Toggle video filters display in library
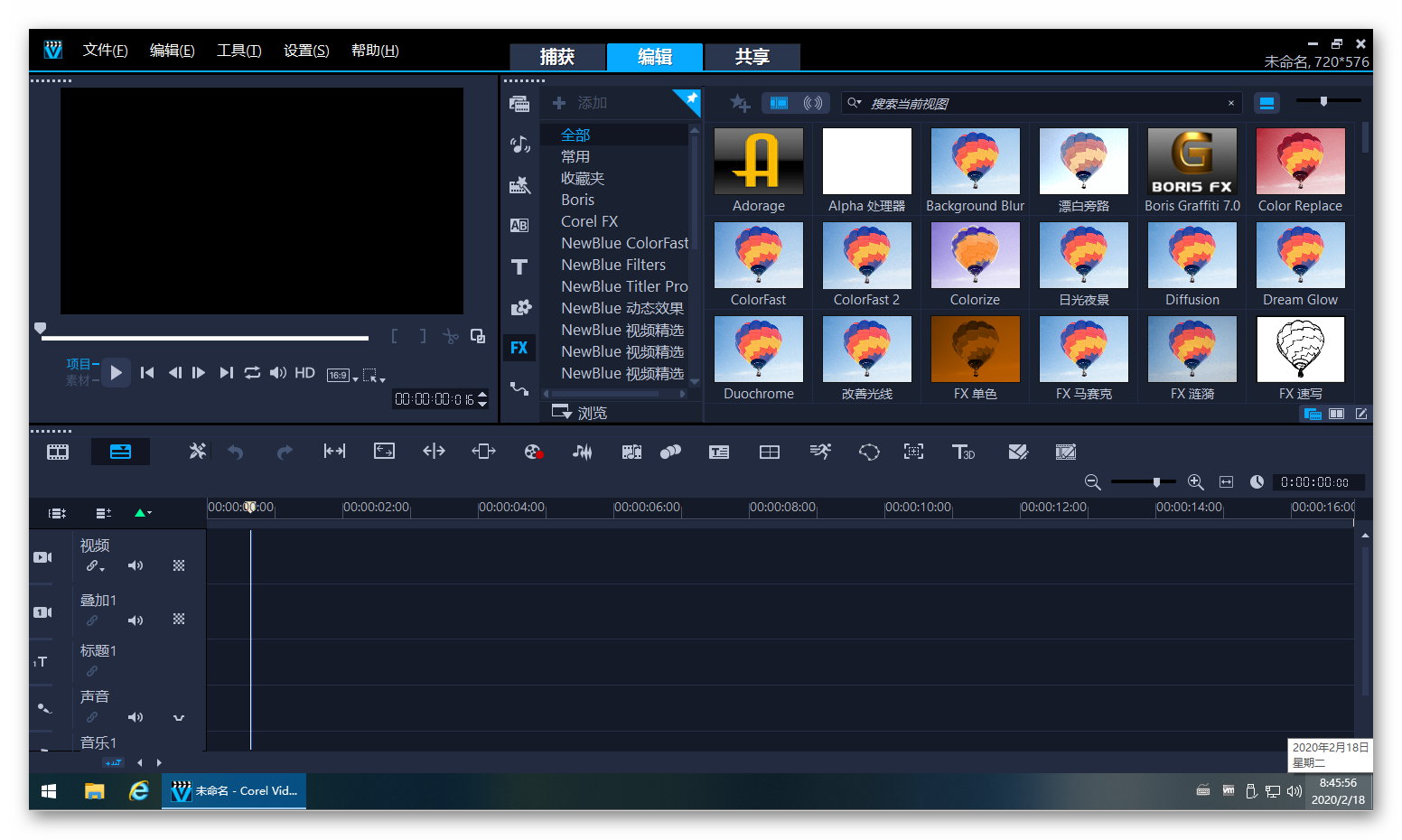This screenshot has width=1402, height=840. [x=779, y=103]
